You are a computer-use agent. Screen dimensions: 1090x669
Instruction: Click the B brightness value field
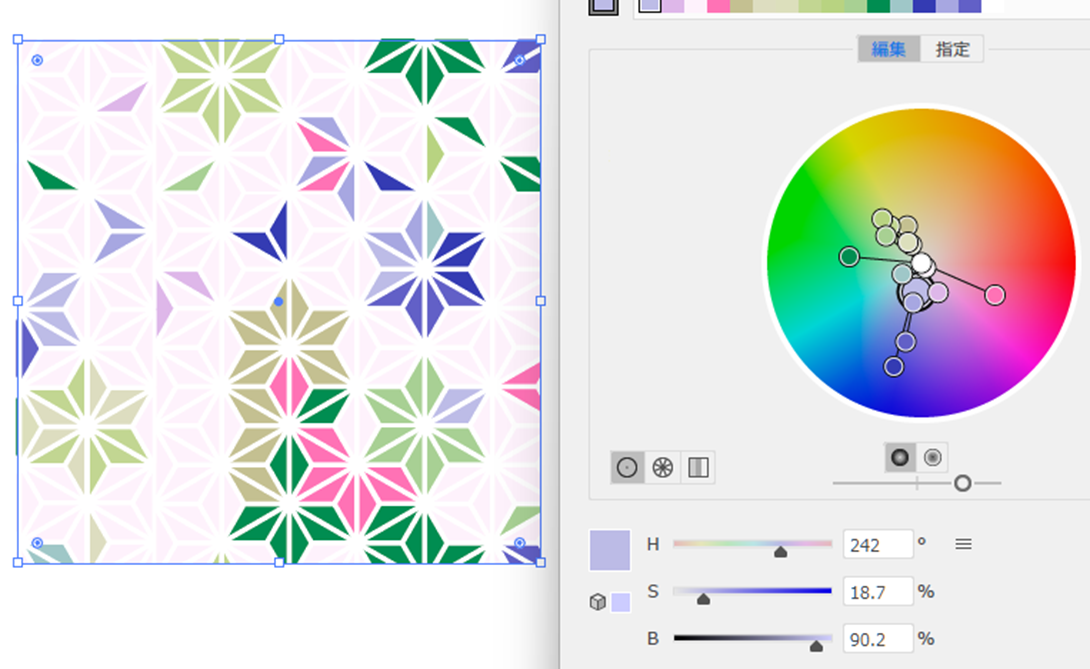[x=877, y=638]
